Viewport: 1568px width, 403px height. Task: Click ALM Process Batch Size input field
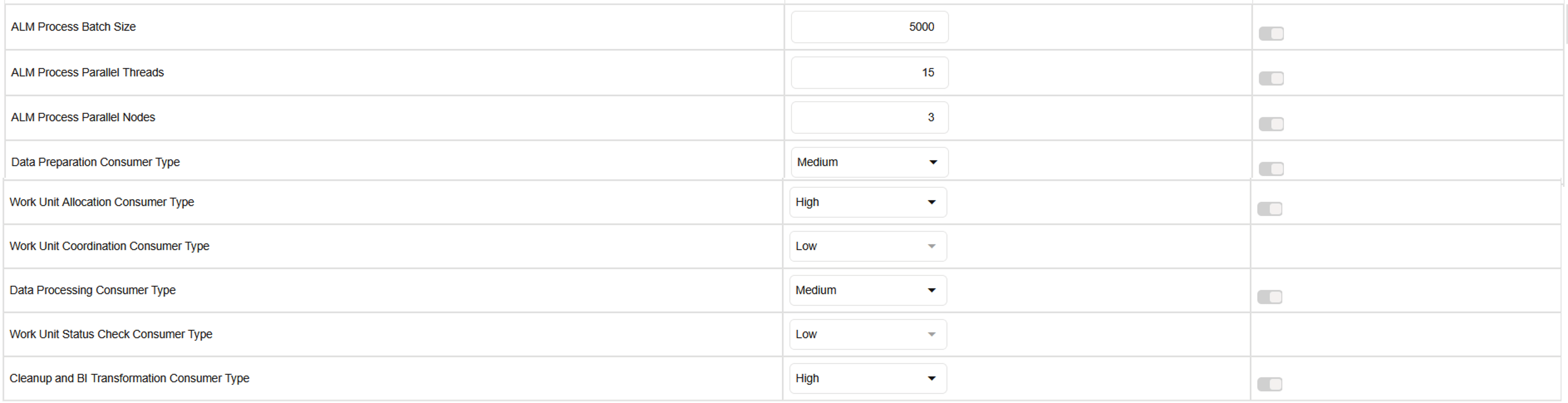tap(869, 28)
